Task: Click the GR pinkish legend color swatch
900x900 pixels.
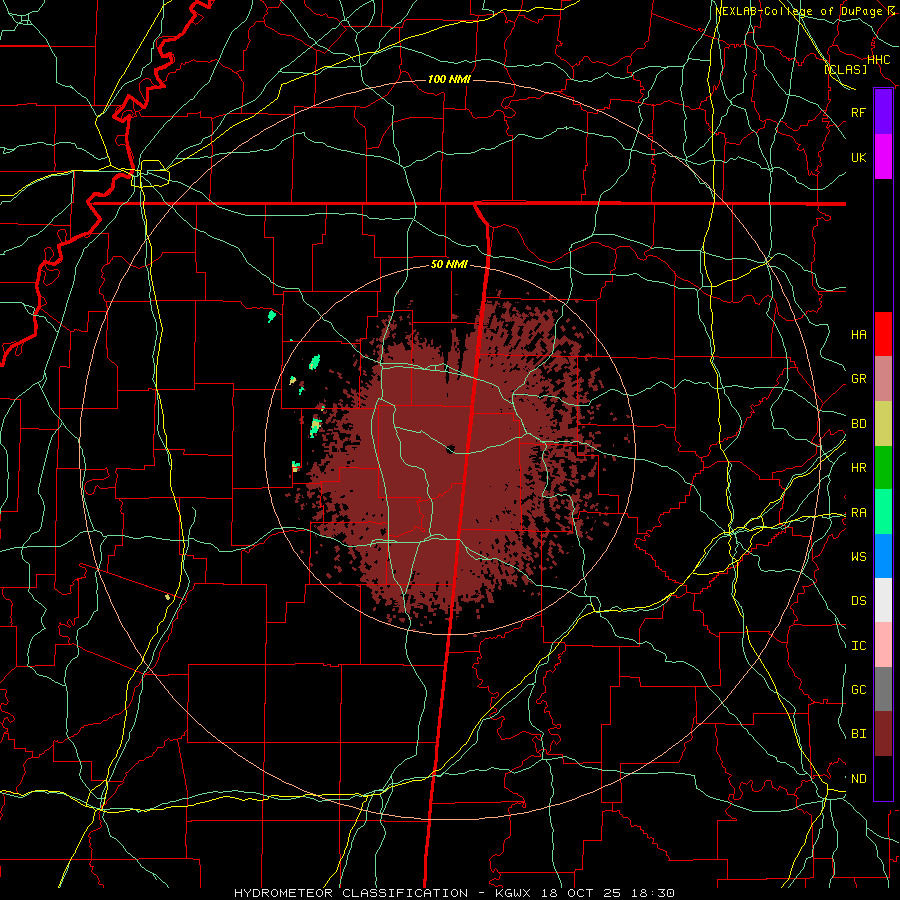Action: click(883, 379)
